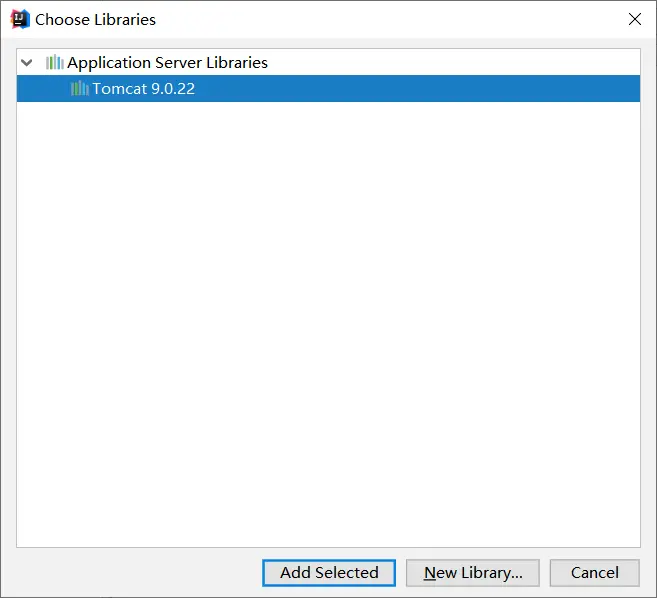Click the New Library... button

[472, 572]
